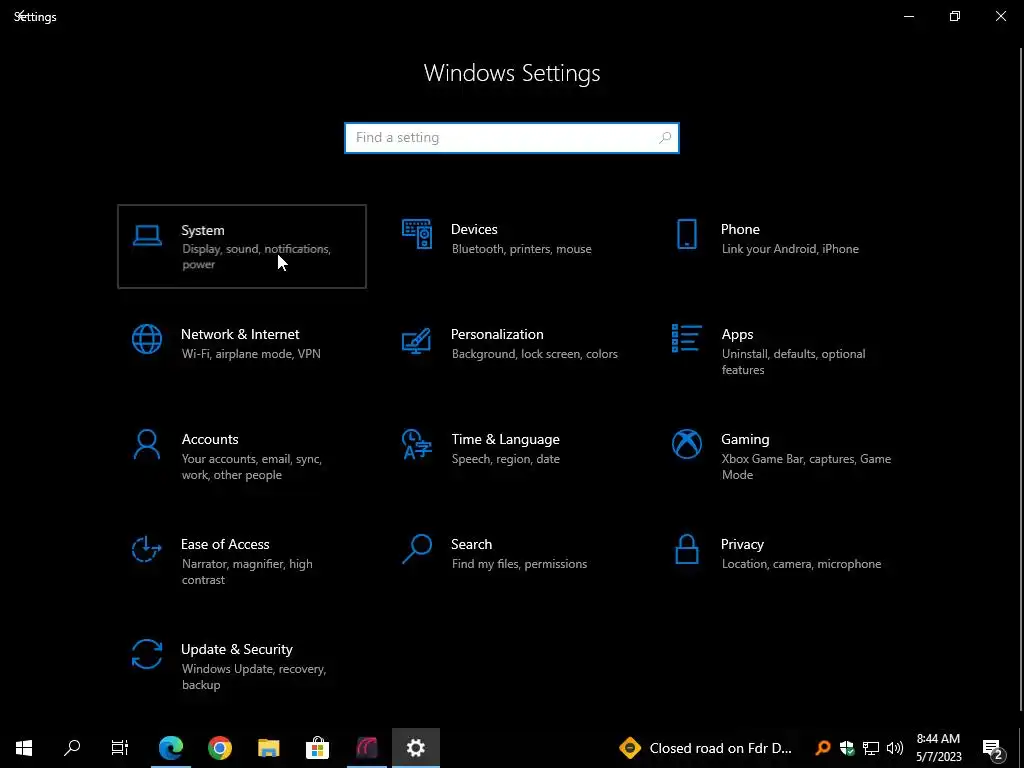This screenshot has height=768, width=1024.
Task: Open the Time & Language icon
Action: pos(417,444)
